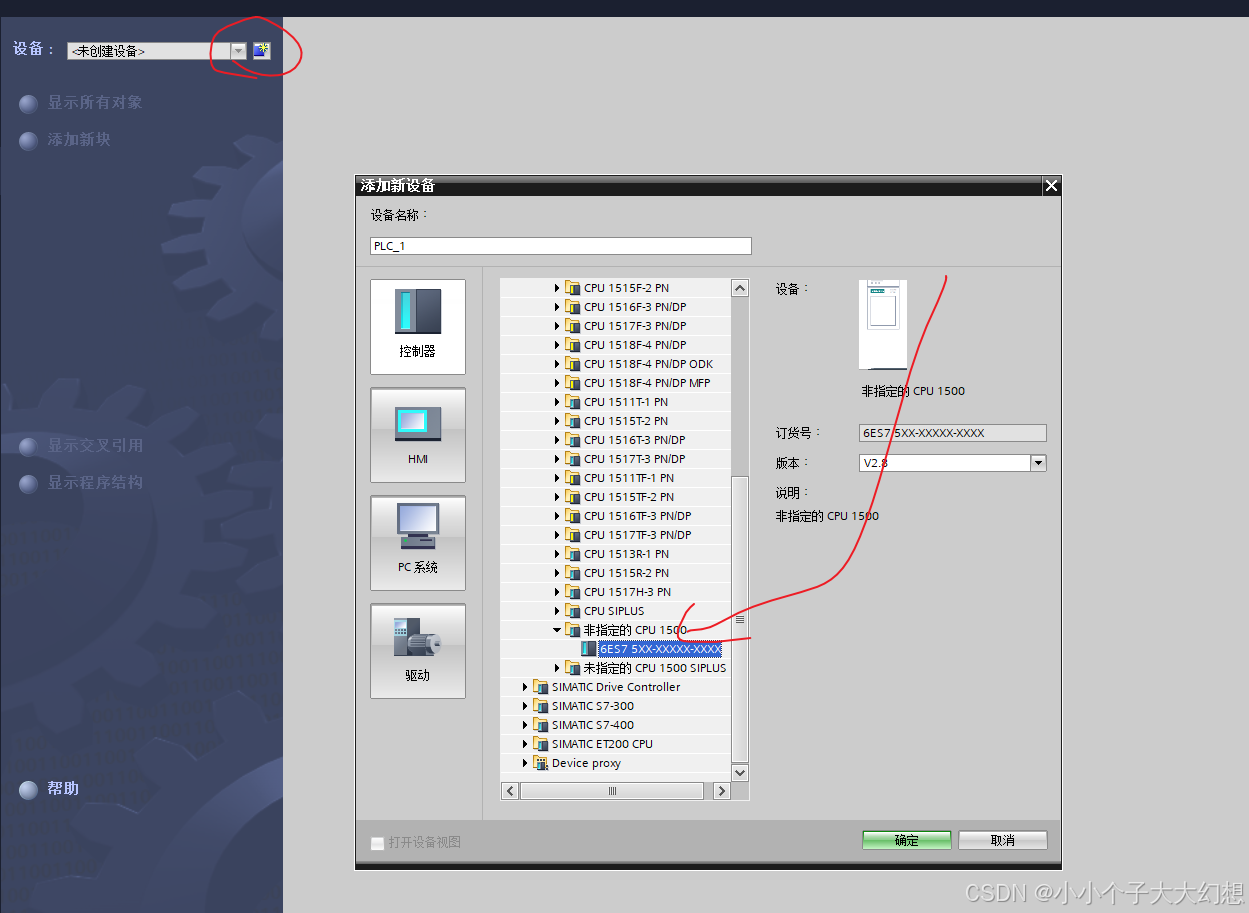Expand the CPU 1515R-2 PN node
Viewport: 1249px width, 913px height.
[557, 573]
